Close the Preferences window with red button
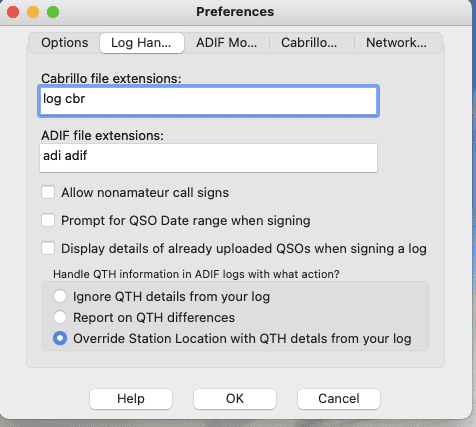Viewport: 476px width, 427px height. point(13,12)
